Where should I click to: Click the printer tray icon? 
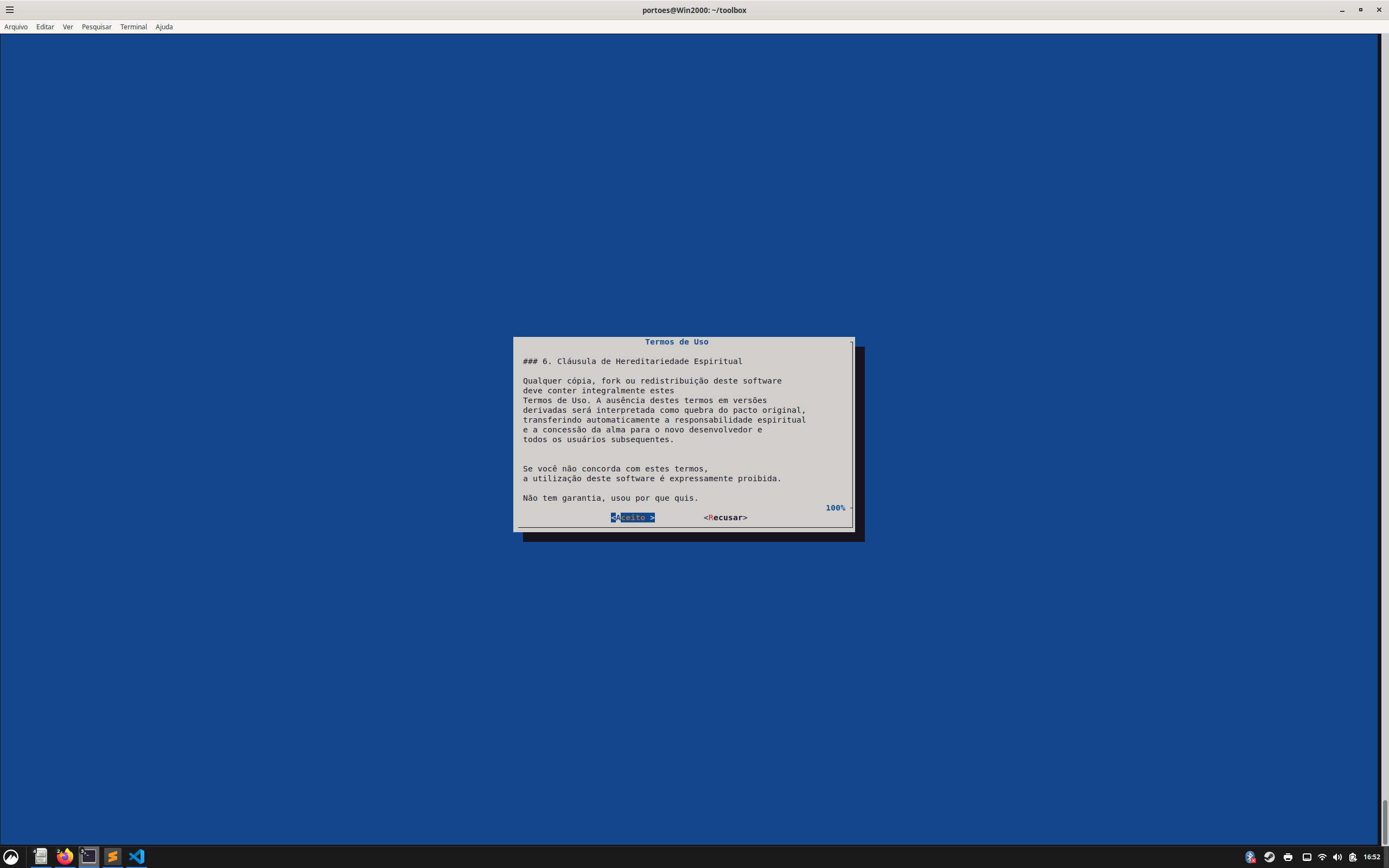(1288, 857)
